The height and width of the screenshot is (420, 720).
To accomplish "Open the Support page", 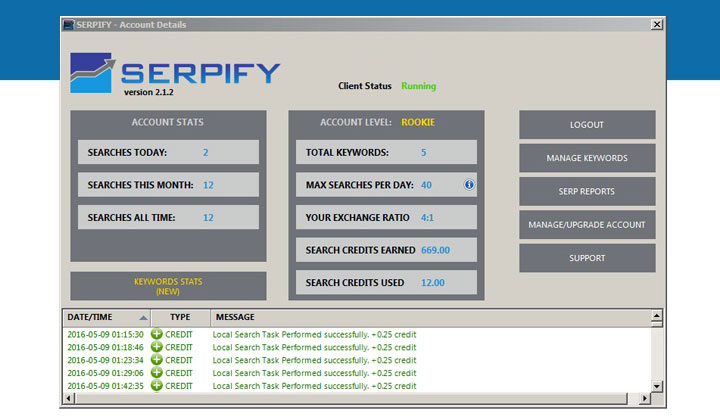I will point(587,258).
